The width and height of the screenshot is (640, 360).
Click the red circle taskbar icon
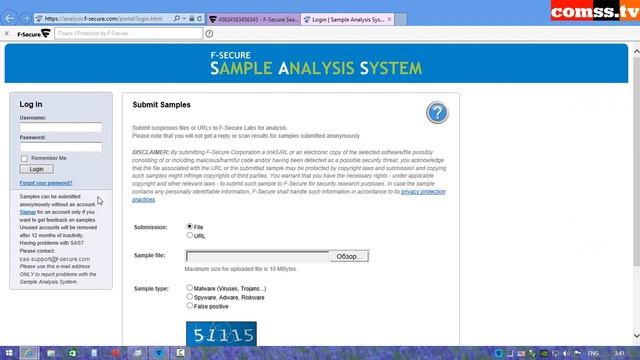point(116,353)
